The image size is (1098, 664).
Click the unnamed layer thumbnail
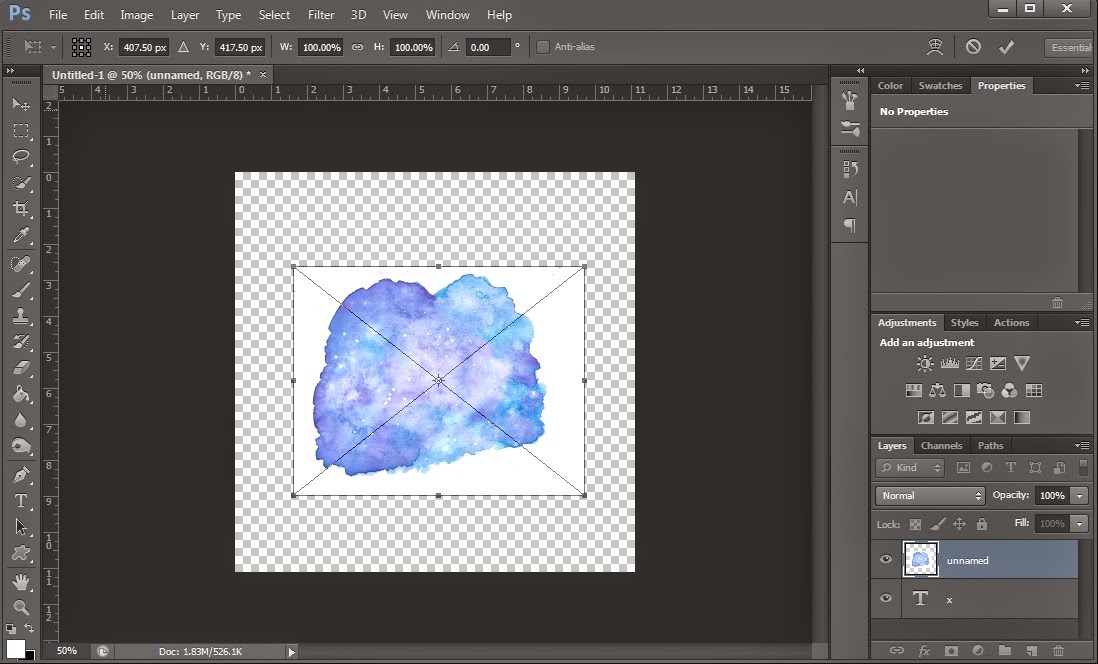(920, 559)
